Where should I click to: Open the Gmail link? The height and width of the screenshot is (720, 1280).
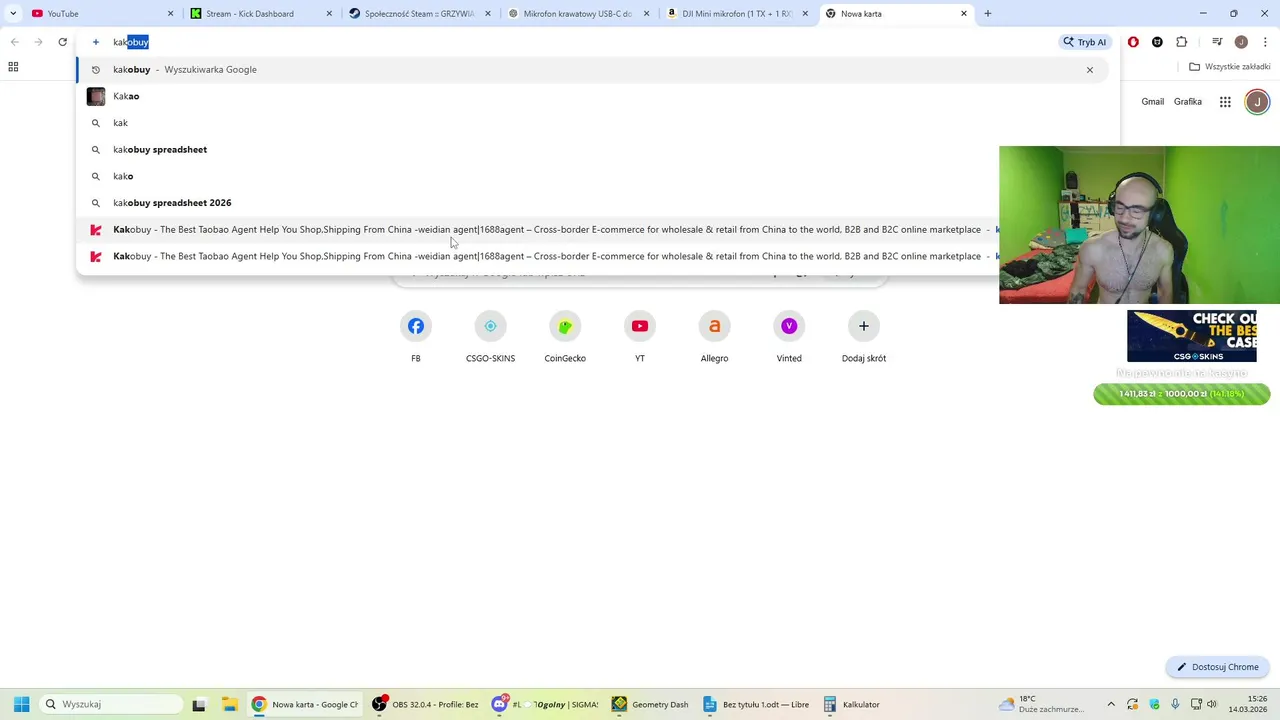click(1153, 102)
